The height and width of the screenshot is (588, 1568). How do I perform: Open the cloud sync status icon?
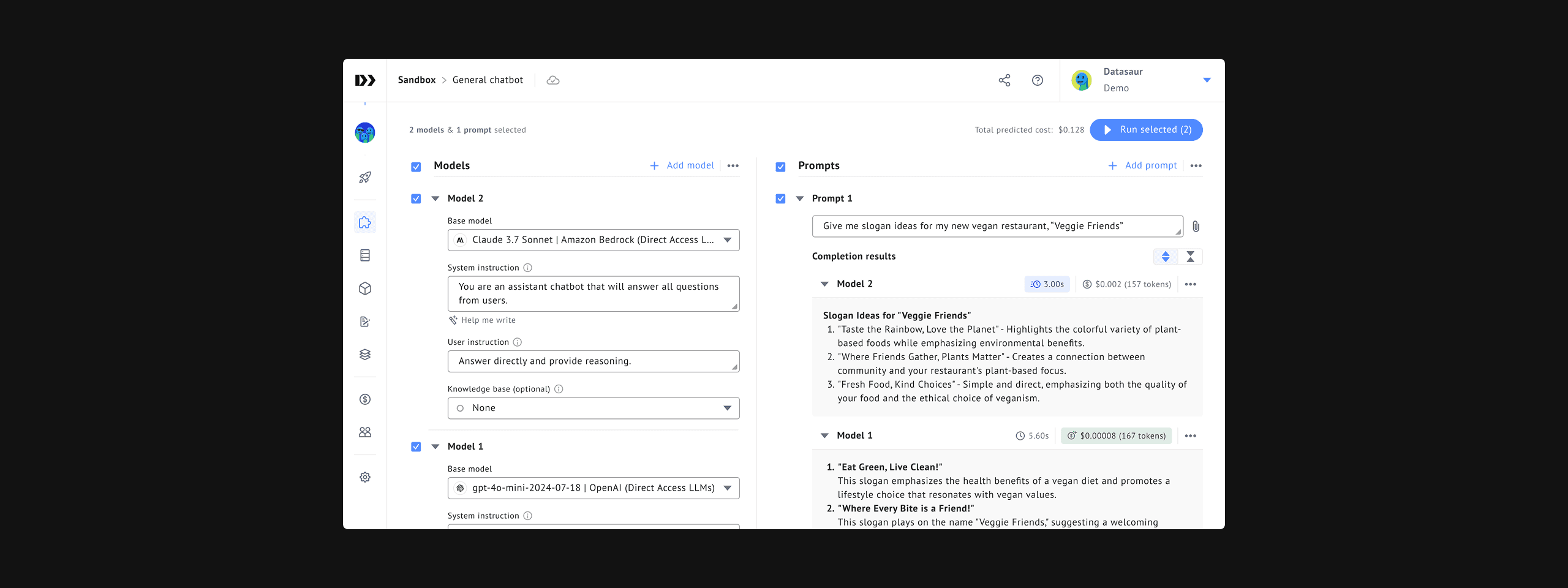553,80
